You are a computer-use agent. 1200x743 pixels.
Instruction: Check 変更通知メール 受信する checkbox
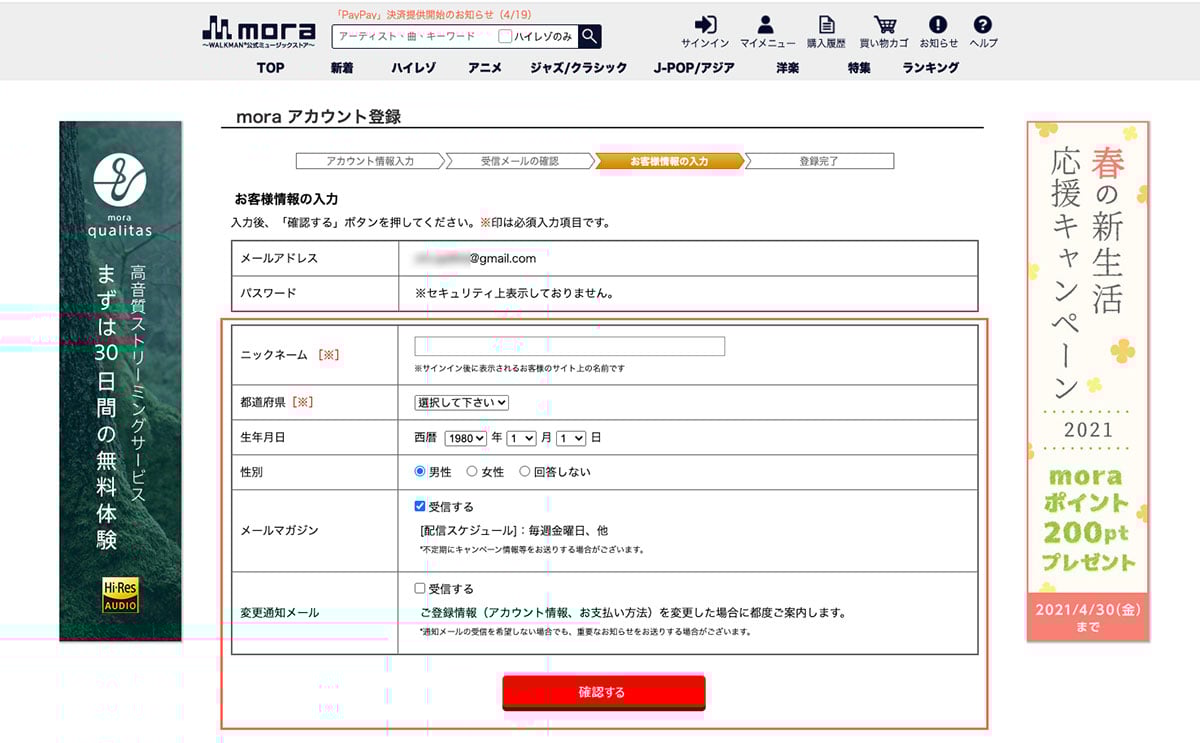click(420, 588)
